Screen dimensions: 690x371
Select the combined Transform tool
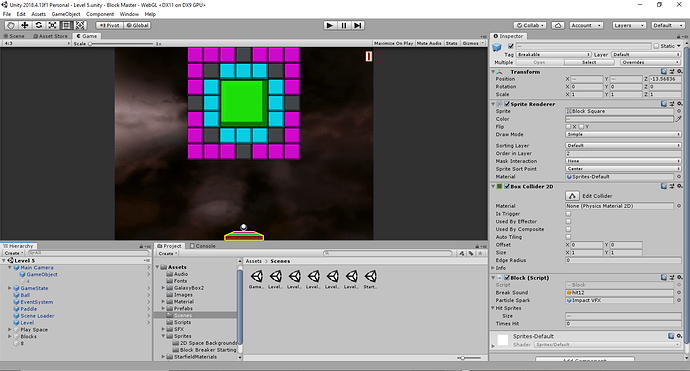point(80,26)
